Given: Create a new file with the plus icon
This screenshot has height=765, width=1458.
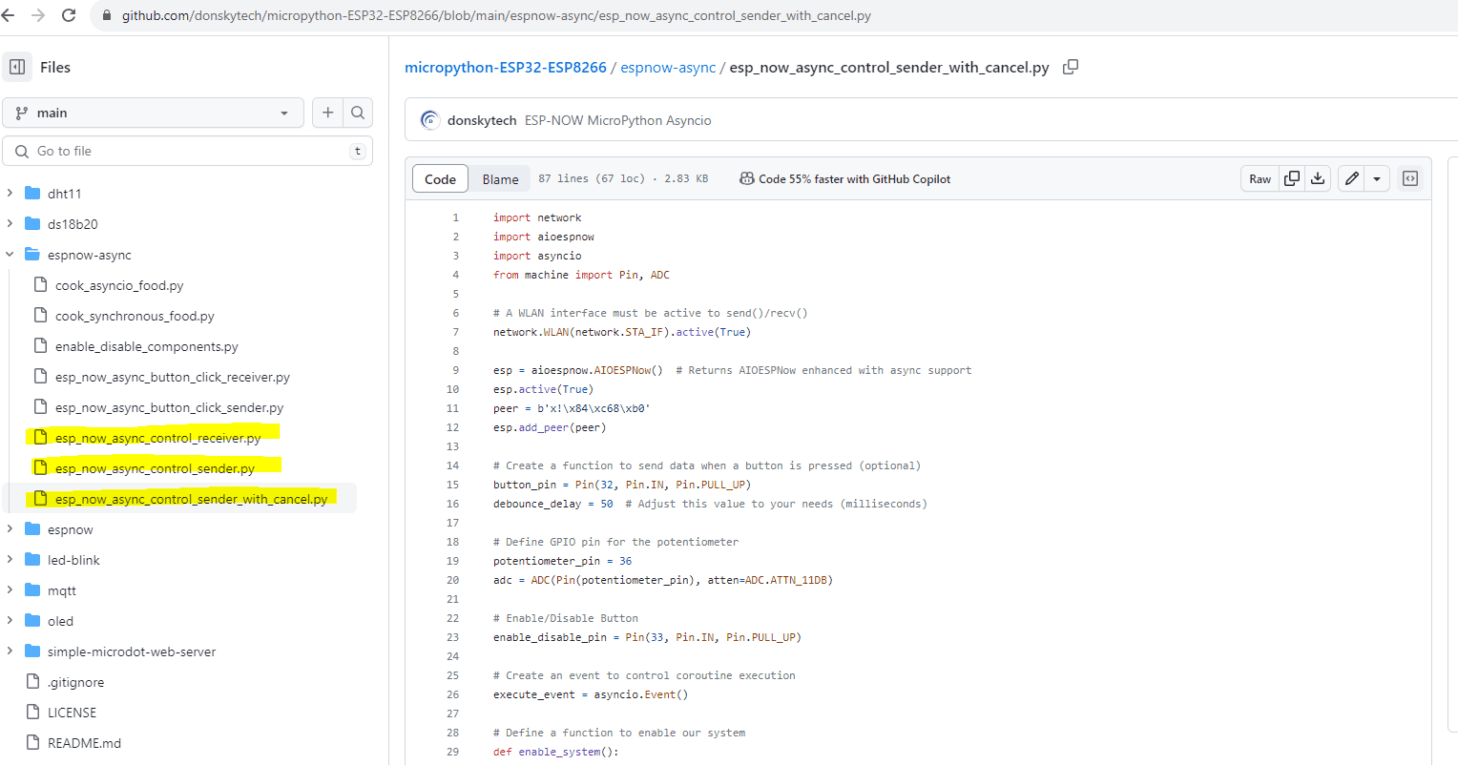Looking at the screenshot, I should point(327,112).
